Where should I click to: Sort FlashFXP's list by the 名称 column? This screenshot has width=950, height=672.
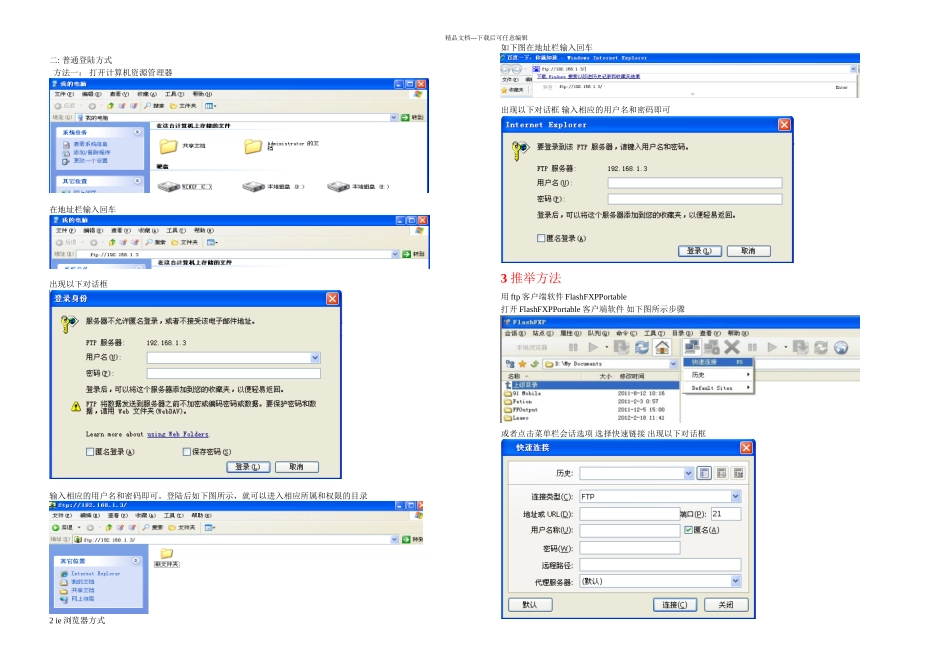[x=542, y=376]
